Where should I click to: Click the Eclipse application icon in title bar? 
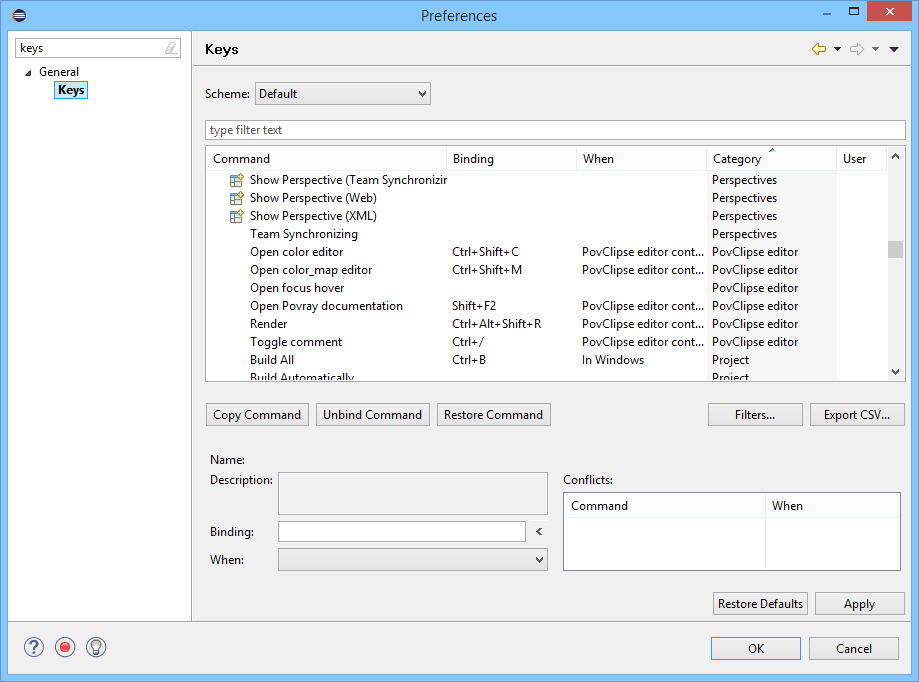19,15
